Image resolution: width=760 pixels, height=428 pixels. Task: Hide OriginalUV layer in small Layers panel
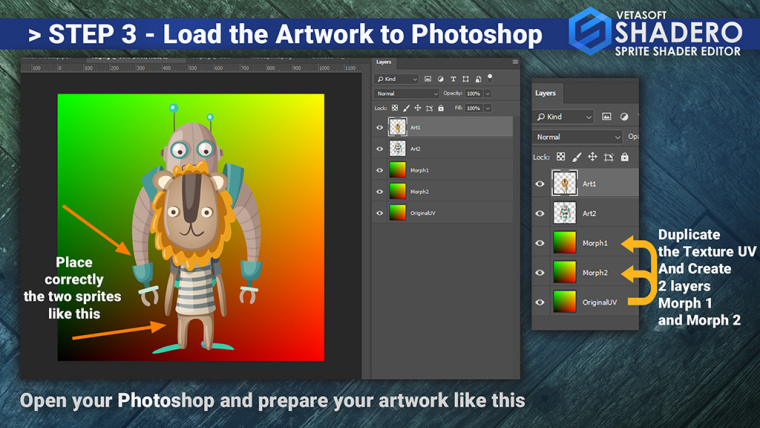(380, 213)
